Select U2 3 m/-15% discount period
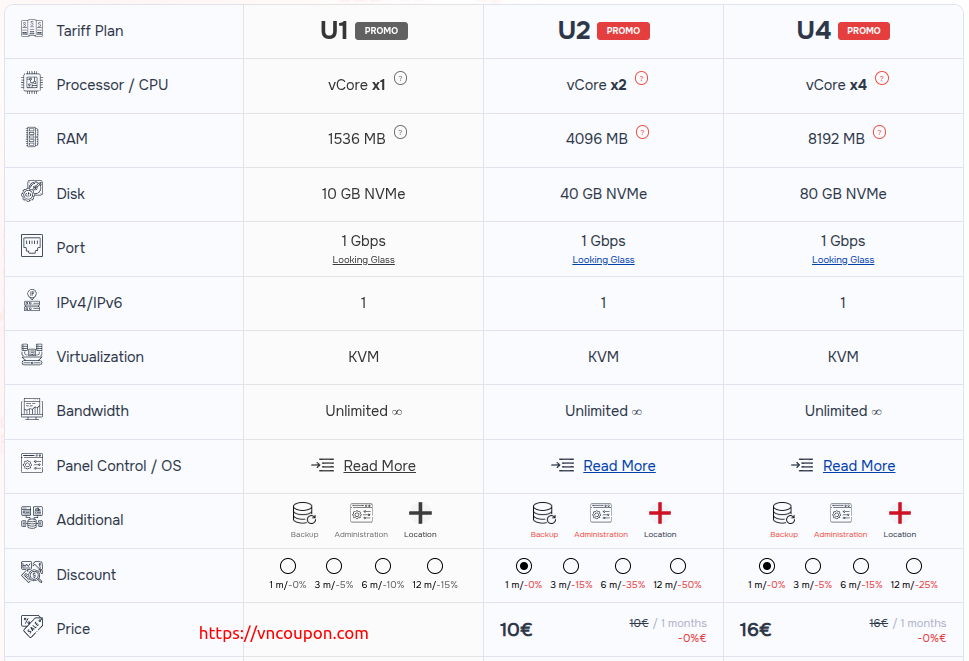969x661 pixels. (x=571, y=566)
